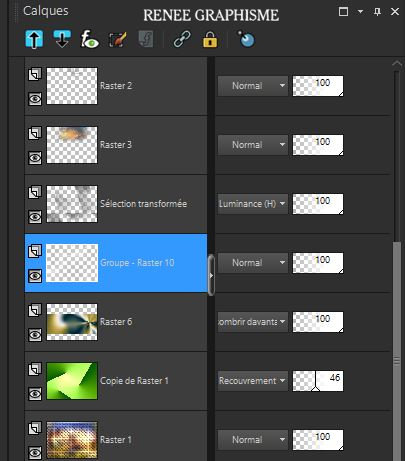Select the Raster 1 layer name
The width and height of the screenshot is (405, 461).
point(116,440)
